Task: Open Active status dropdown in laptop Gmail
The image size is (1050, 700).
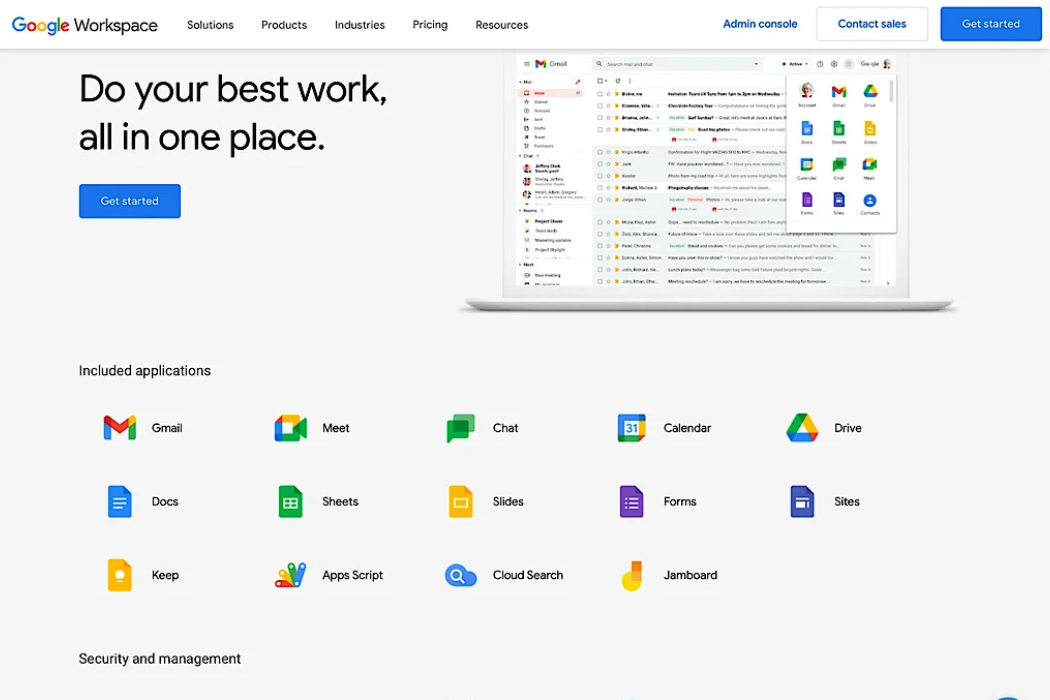Action: click(x=795, y=64)
